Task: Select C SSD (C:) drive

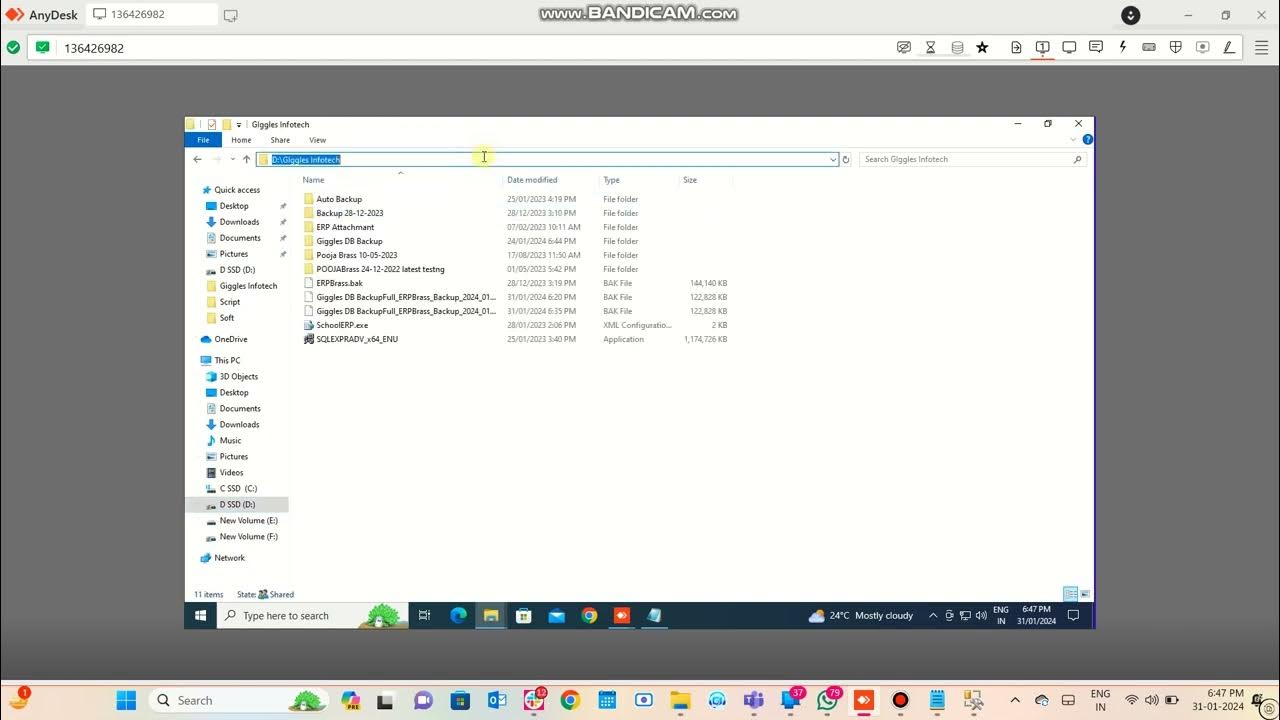Action: click(x=238, y=488)
